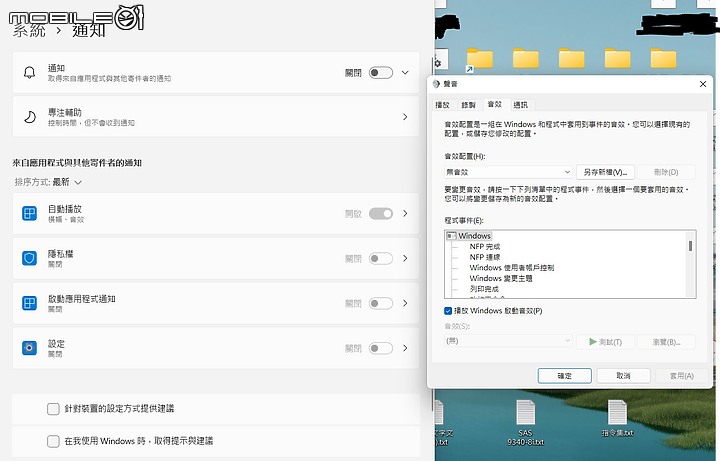Image resolution: width=720 pixels, height=461 pixels.
Task: Toggle the 設定 app notification switch
Action: tap(381, 349)
